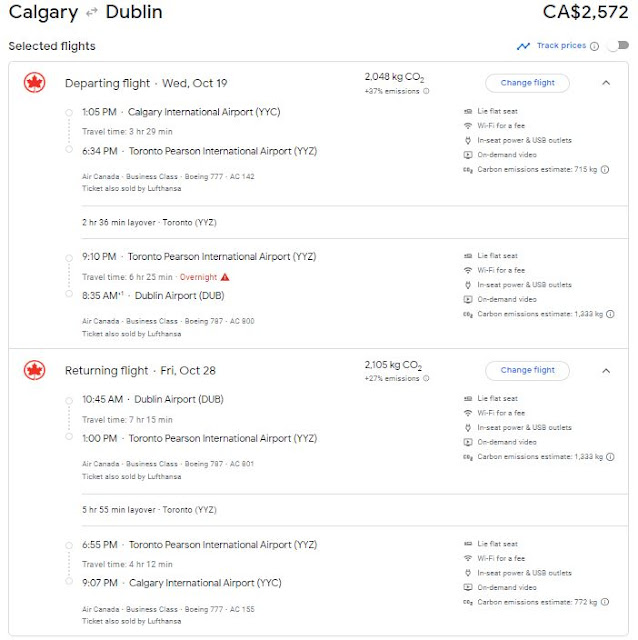Click Air Canada logo on departing flight

tap(34, 83)
